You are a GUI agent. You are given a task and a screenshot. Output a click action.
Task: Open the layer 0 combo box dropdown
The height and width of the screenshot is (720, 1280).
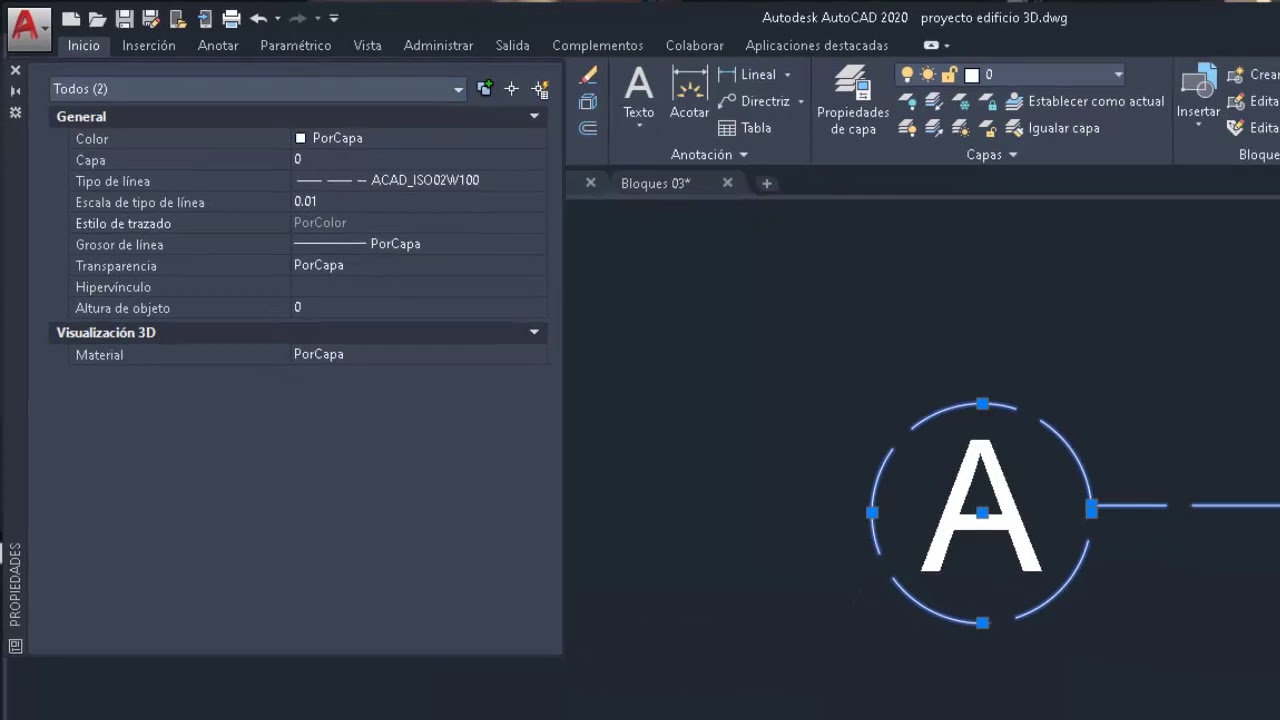click(x=1118, y=75)
